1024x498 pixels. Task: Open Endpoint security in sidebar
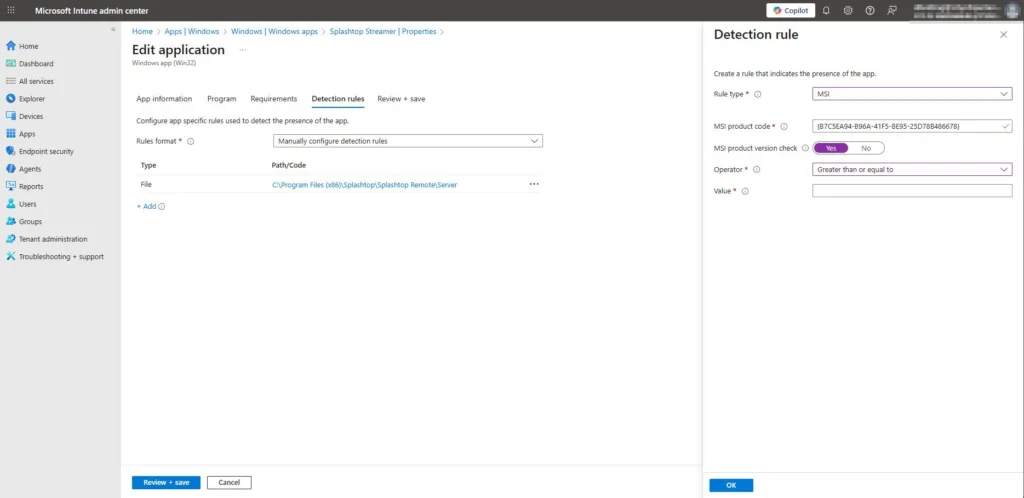pyautogui.click(x=46, y=151)
